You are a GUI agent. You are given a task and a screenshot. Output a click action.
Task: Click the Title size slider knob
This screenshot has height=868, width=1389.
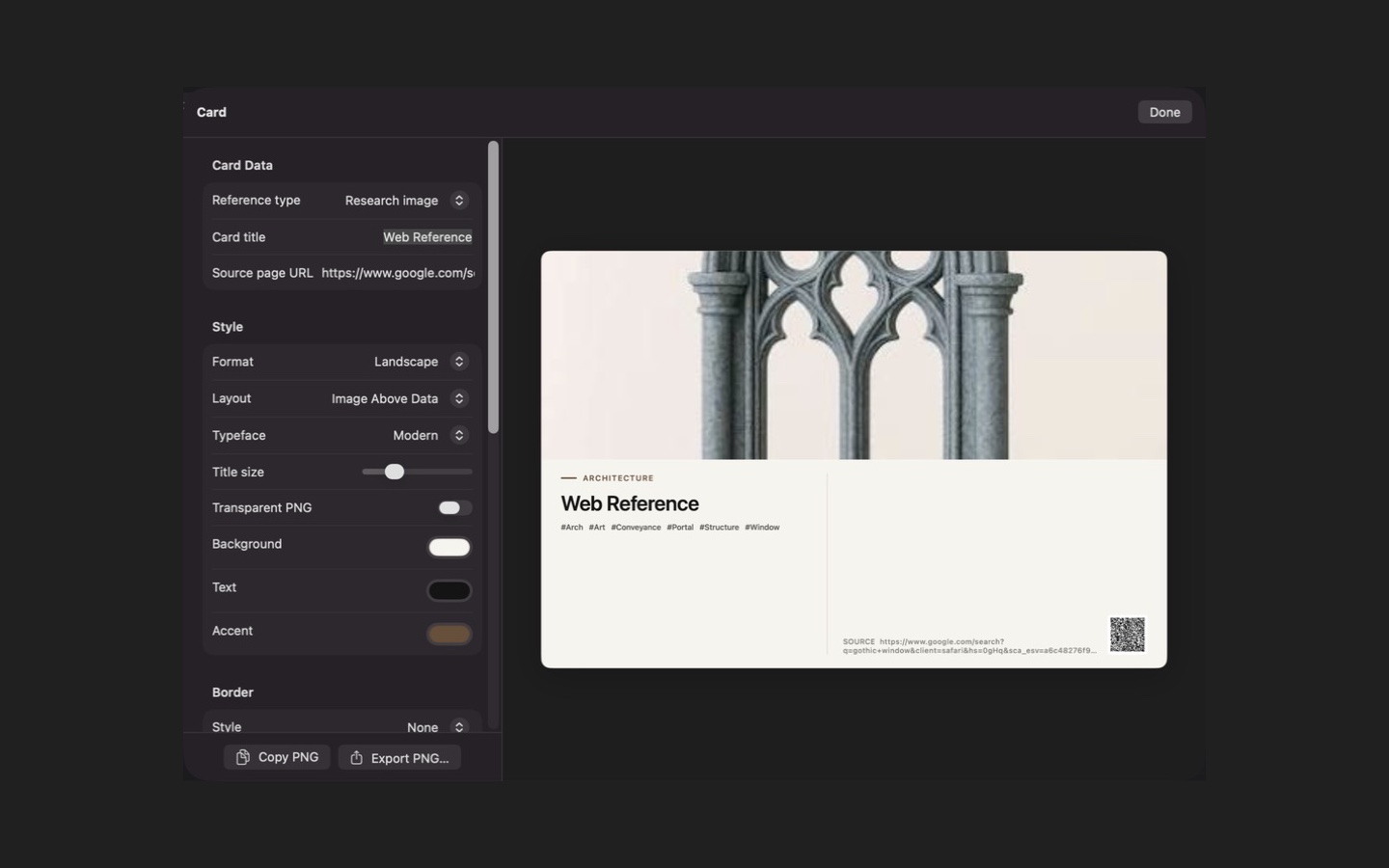pyautogui.click(x=394, y=472)
